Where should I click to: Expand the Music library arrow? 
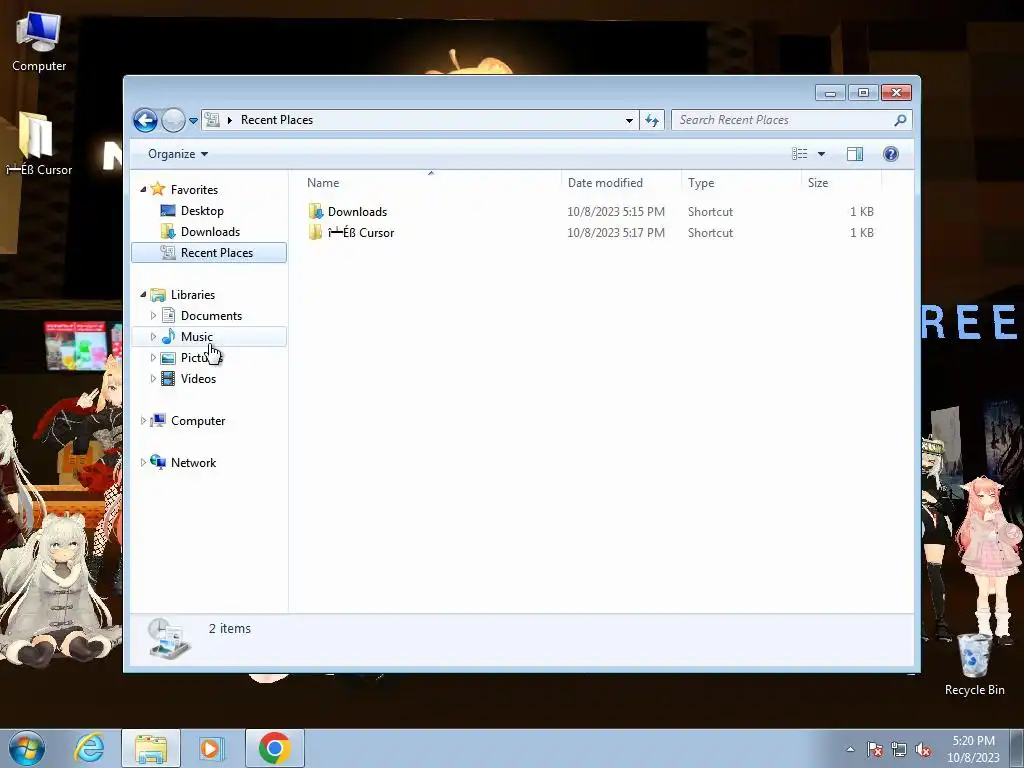tap(153, 336)
